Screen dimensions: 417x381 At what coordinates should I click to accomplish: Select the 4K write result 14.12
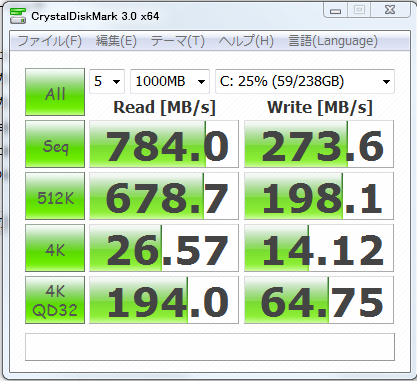point(319,248)
